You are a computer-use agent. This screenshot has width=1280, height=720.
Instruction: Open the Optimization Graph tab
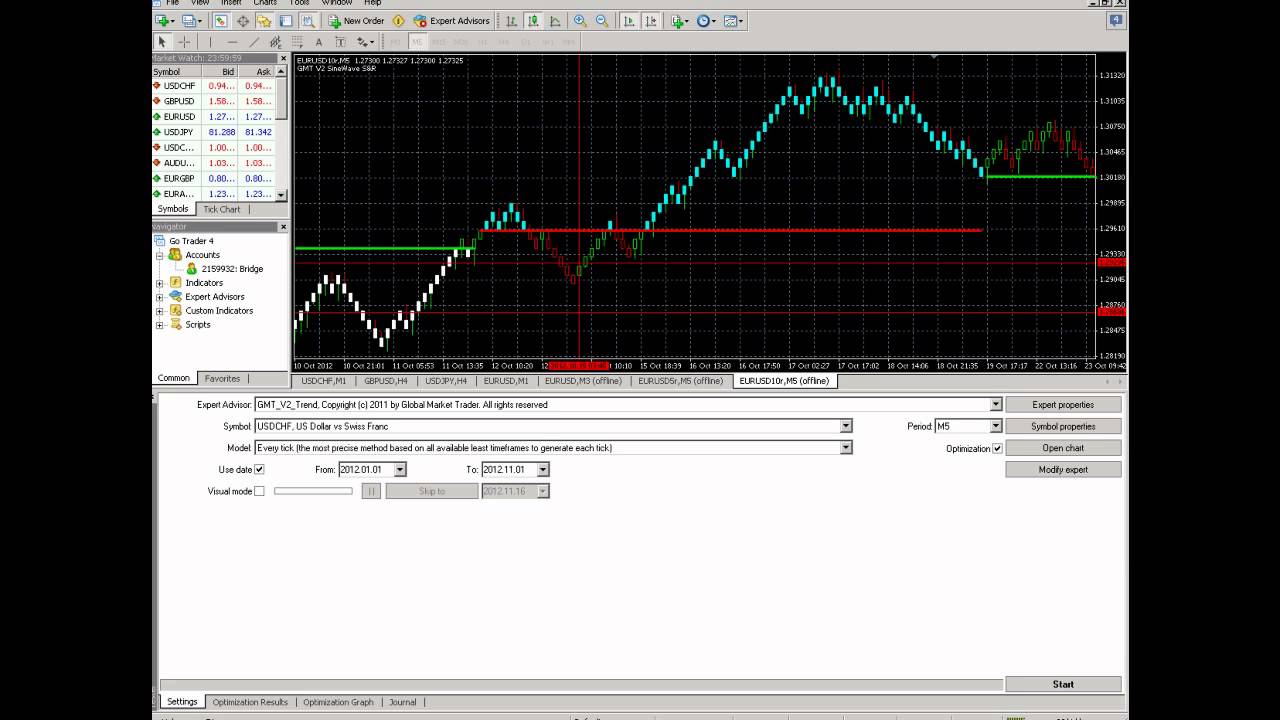point(338,702)
